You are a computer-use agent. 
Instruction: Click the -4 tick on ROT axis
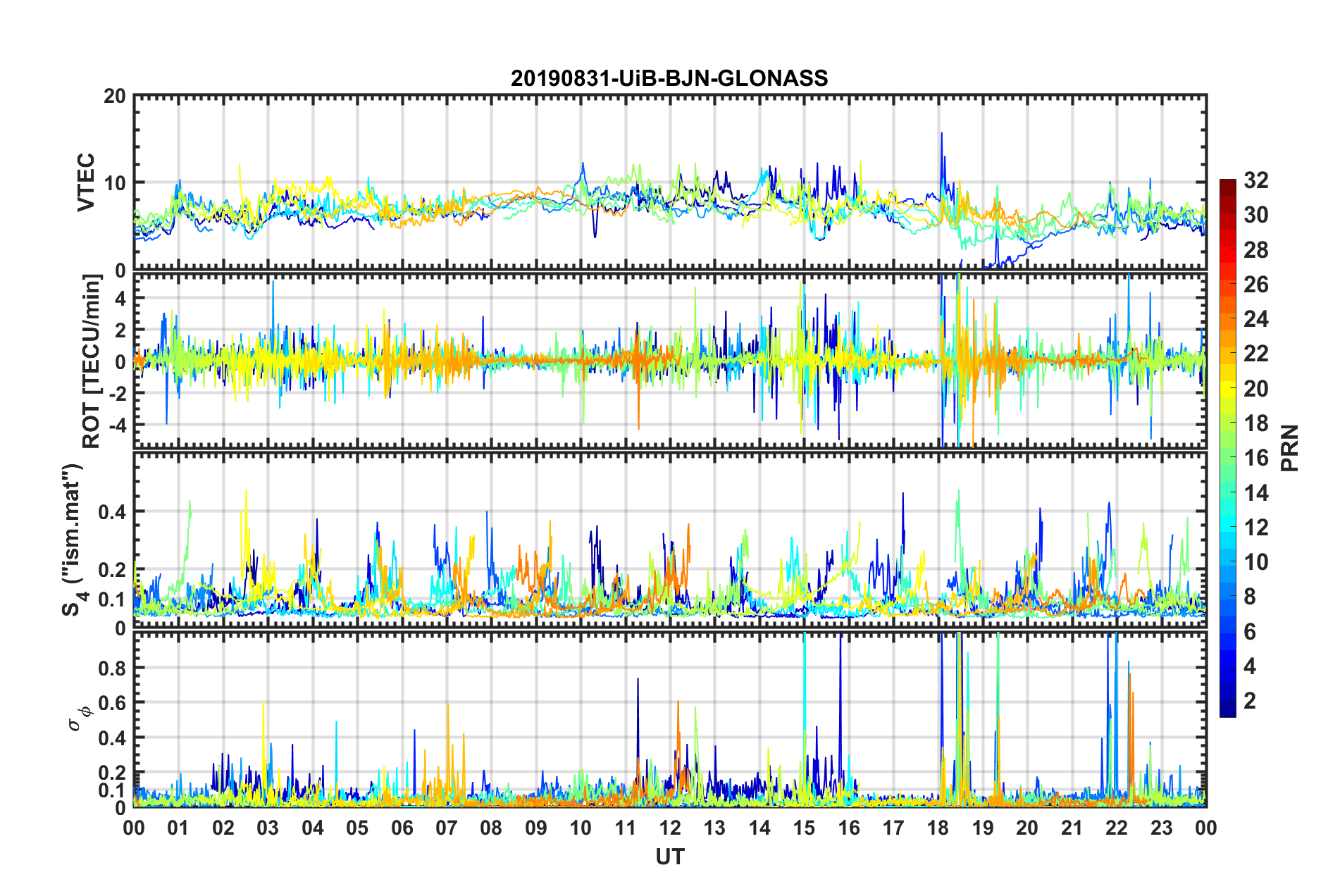click(x=116, y=425)
